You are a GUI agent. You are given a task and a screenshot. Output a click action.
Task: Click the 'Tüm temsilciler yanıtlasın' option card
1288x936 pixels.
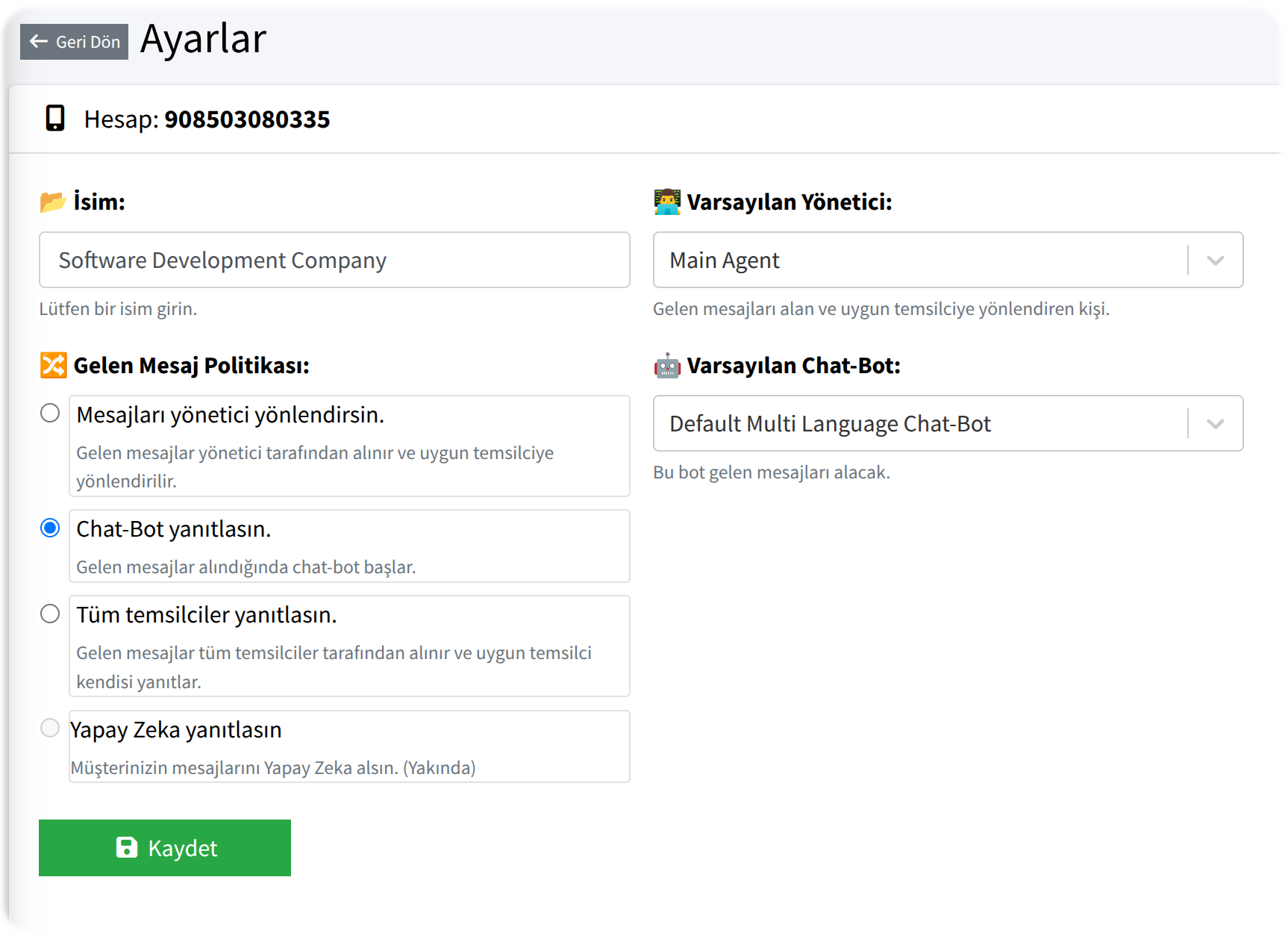click(x=349, y=646)
